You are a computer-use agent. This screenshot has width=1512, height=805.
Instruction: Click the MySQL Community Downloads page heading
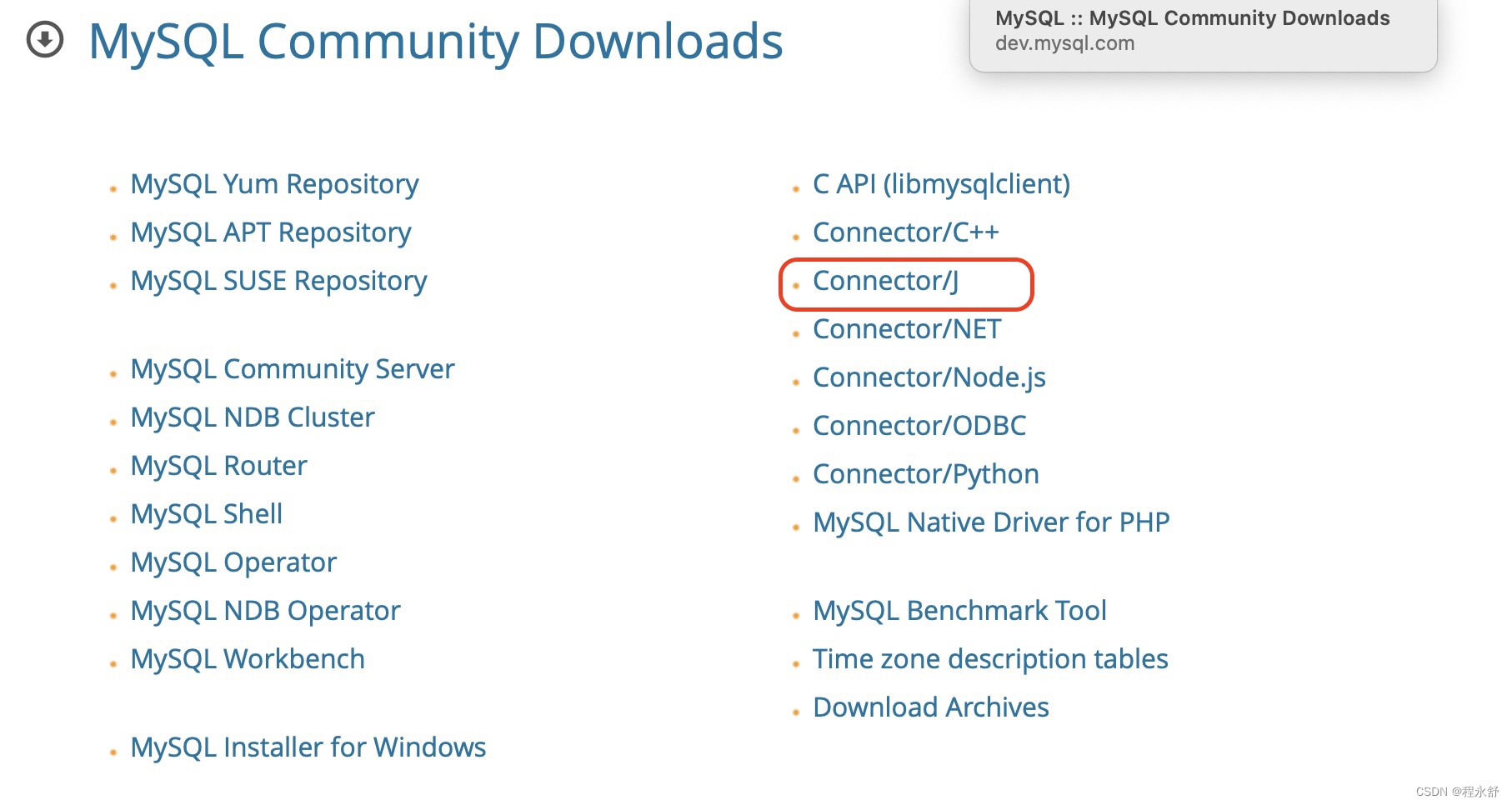pyautogui.click(x=436, y=42)
